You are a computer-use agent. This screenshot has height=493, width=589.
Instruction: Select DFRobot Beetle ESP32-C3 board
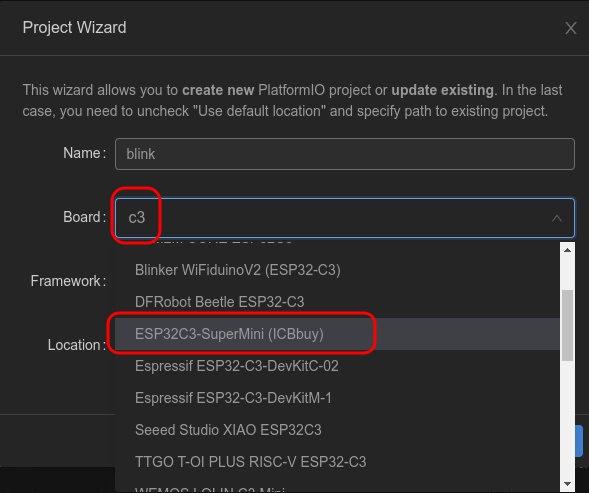click(337, 302)
